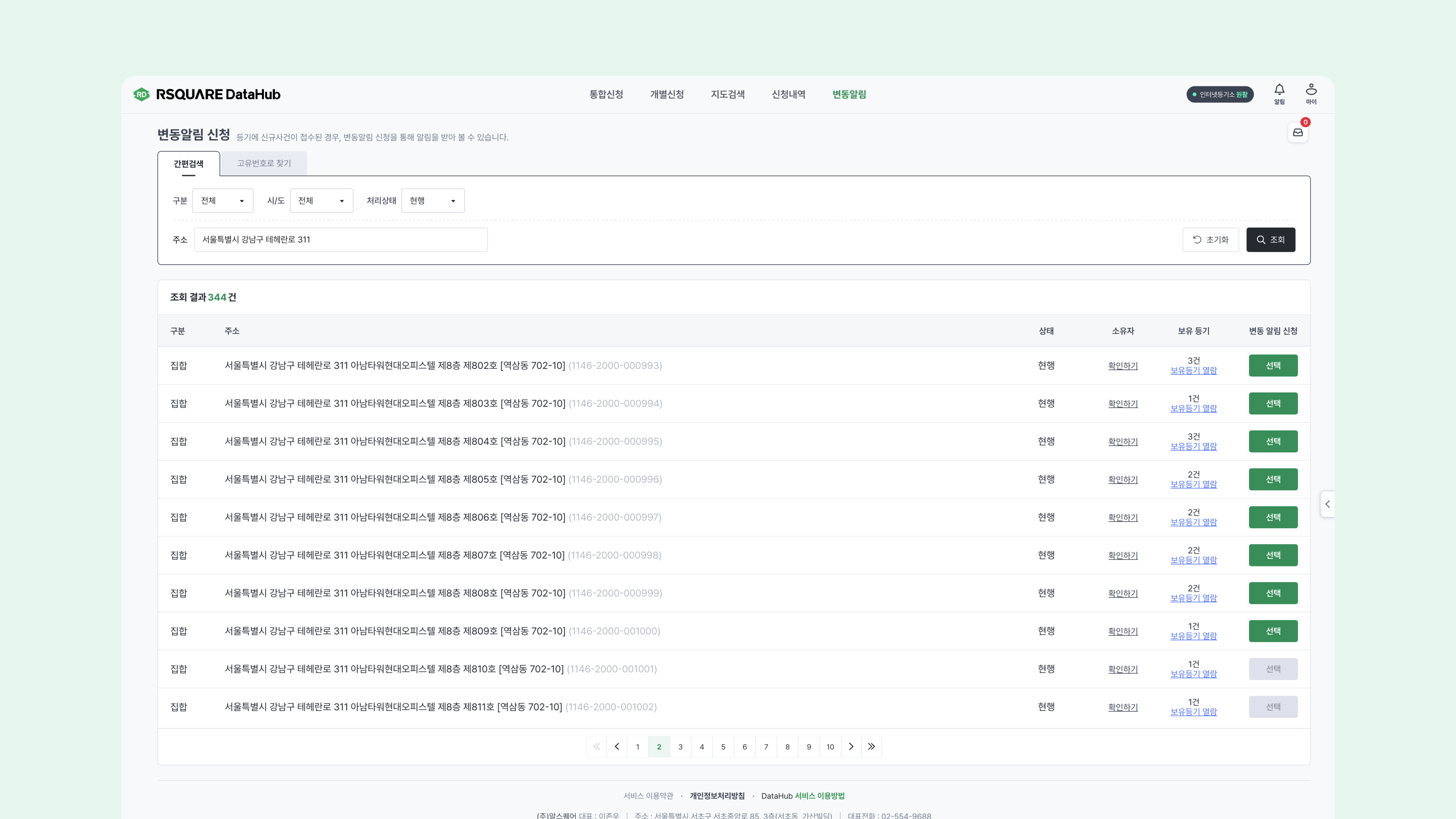Go to previous page arrow in pagination

(617, 747)
